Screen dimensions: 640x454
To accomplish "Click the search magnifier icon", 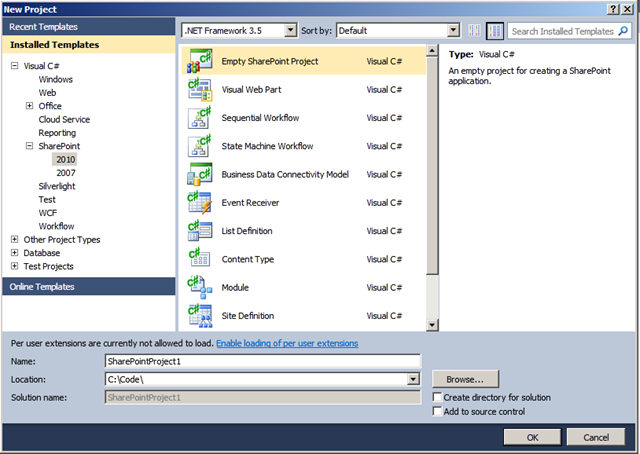I will coord(623,31).
